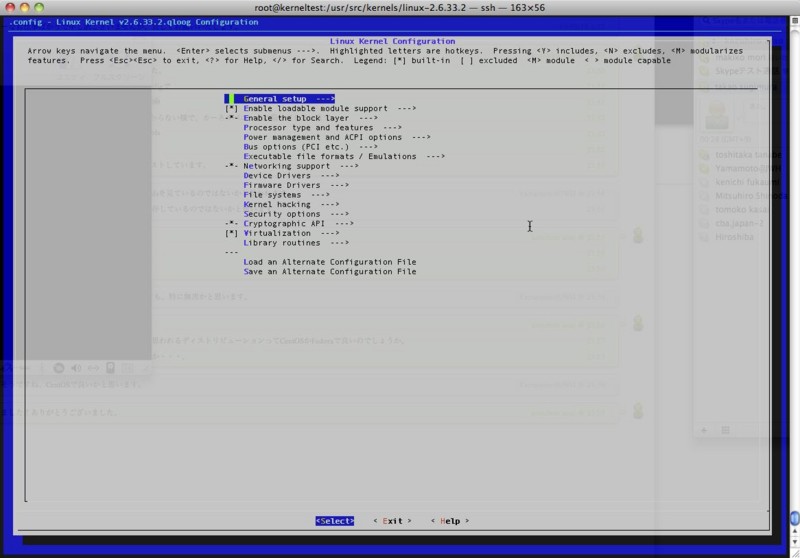Click the scrollbar up arrow

tap(795, 531)
